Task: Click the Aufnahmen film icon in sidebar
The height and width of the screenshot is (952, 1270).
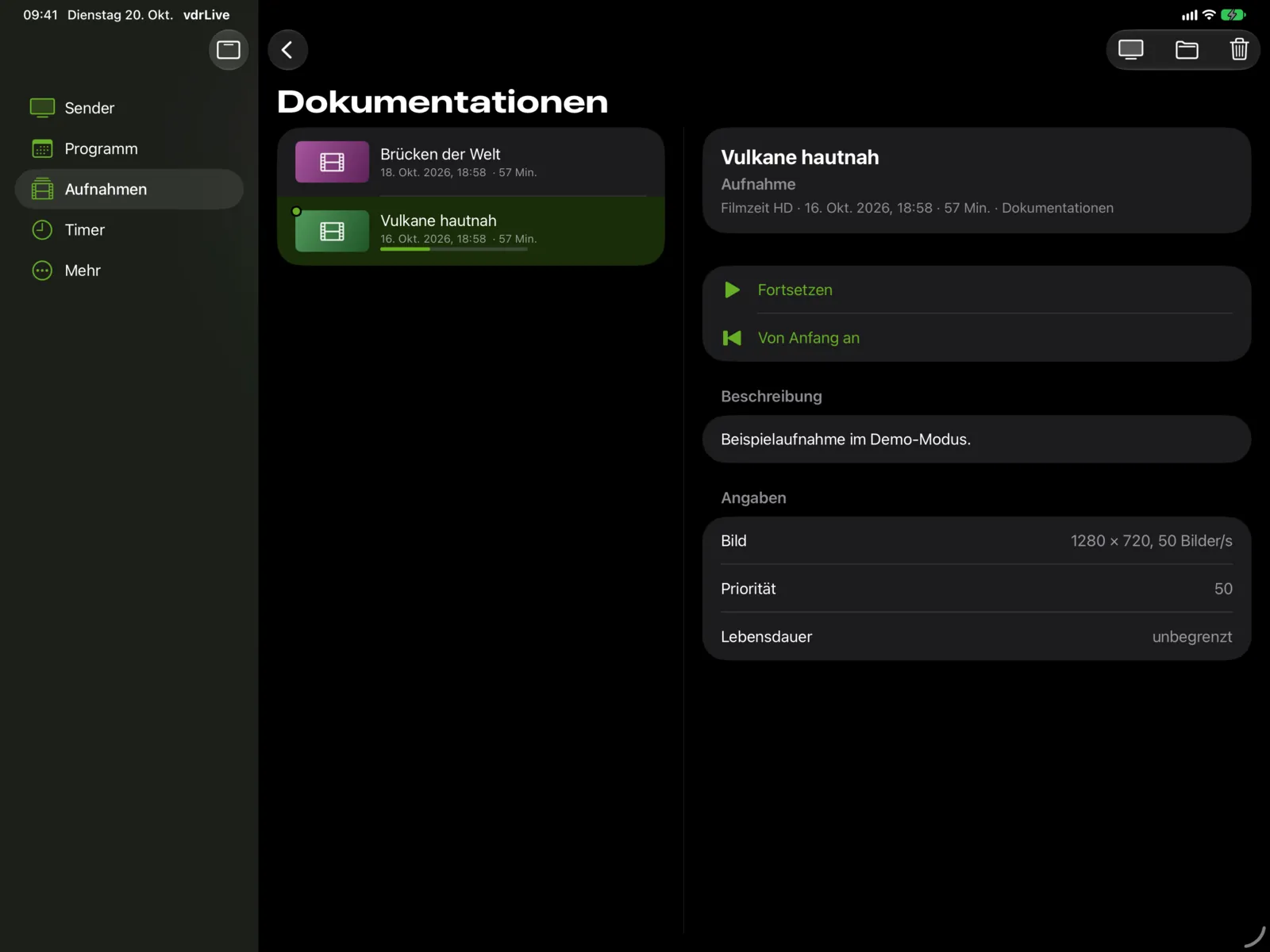Action: point(42,189)
